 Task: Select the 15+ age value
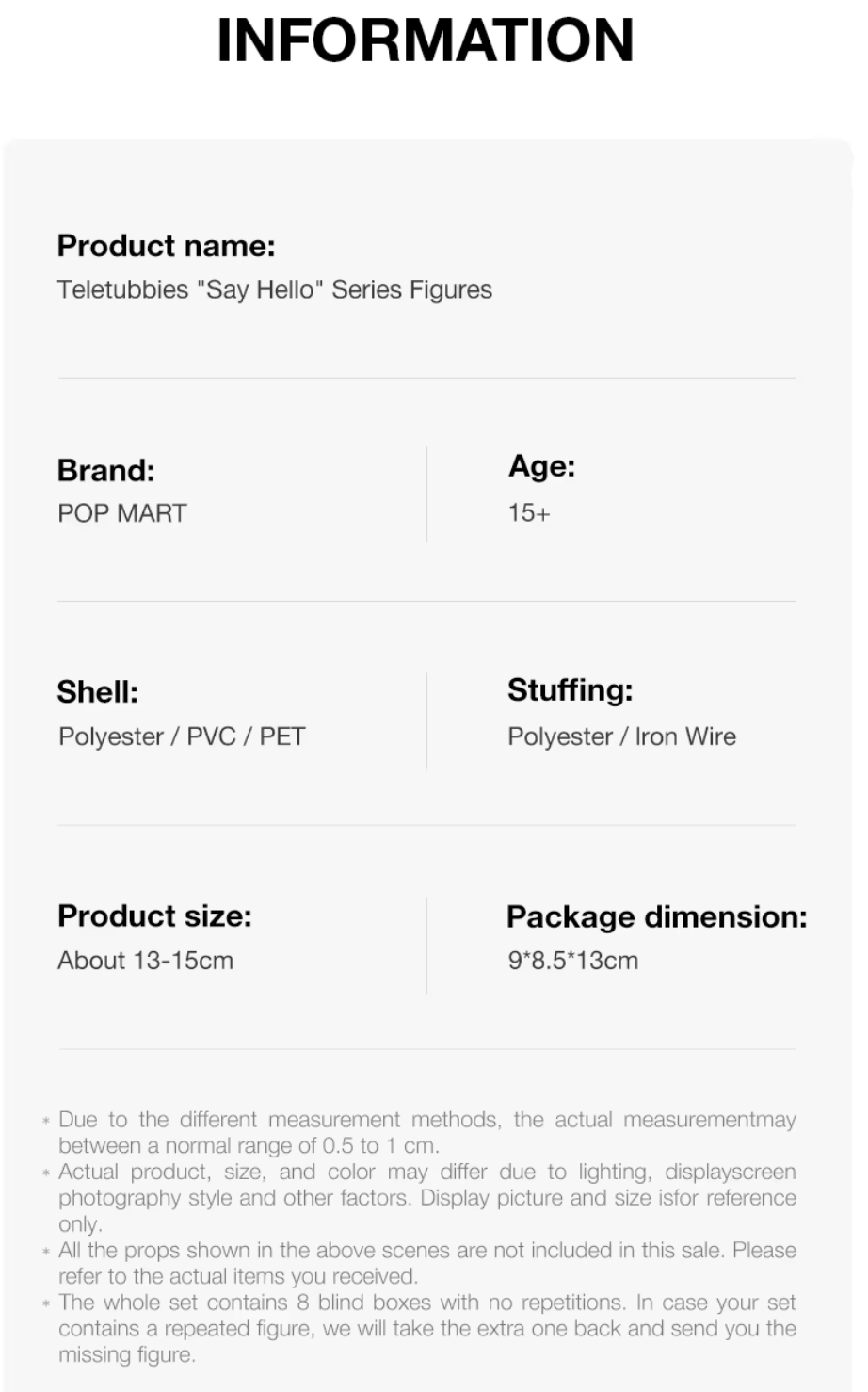(529, 513)
